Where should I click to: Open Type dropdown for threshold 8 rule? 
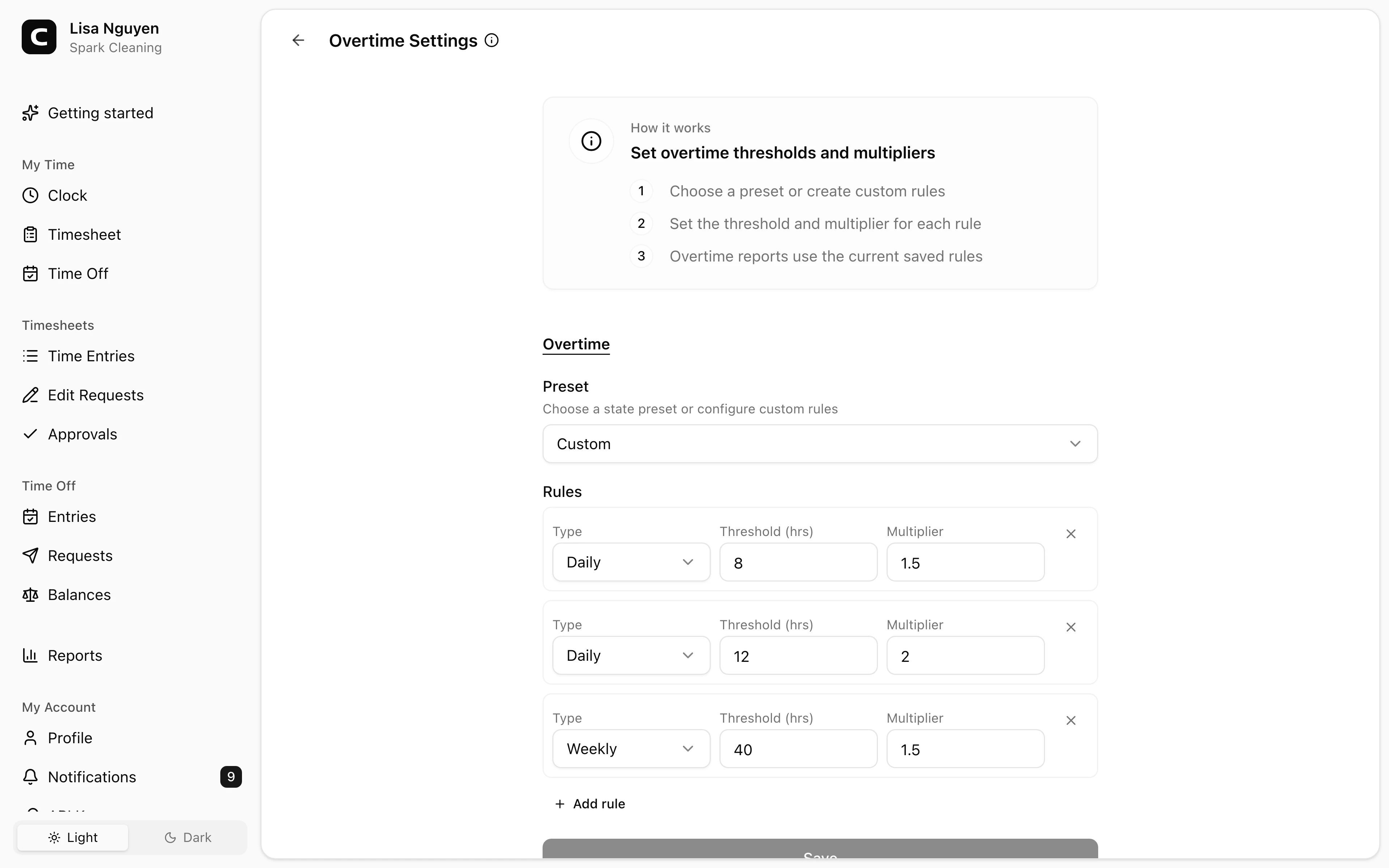click(631, 562)
